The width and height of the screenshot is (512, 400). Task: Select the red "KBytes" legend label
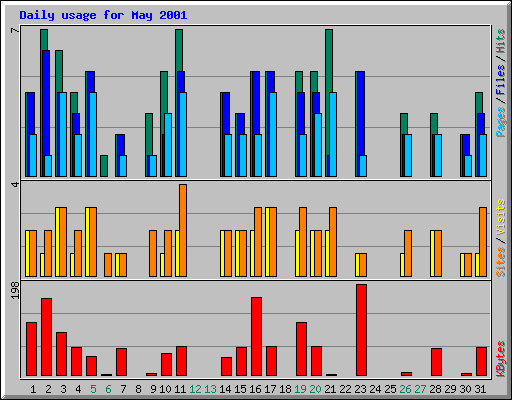tap(500, 359)
